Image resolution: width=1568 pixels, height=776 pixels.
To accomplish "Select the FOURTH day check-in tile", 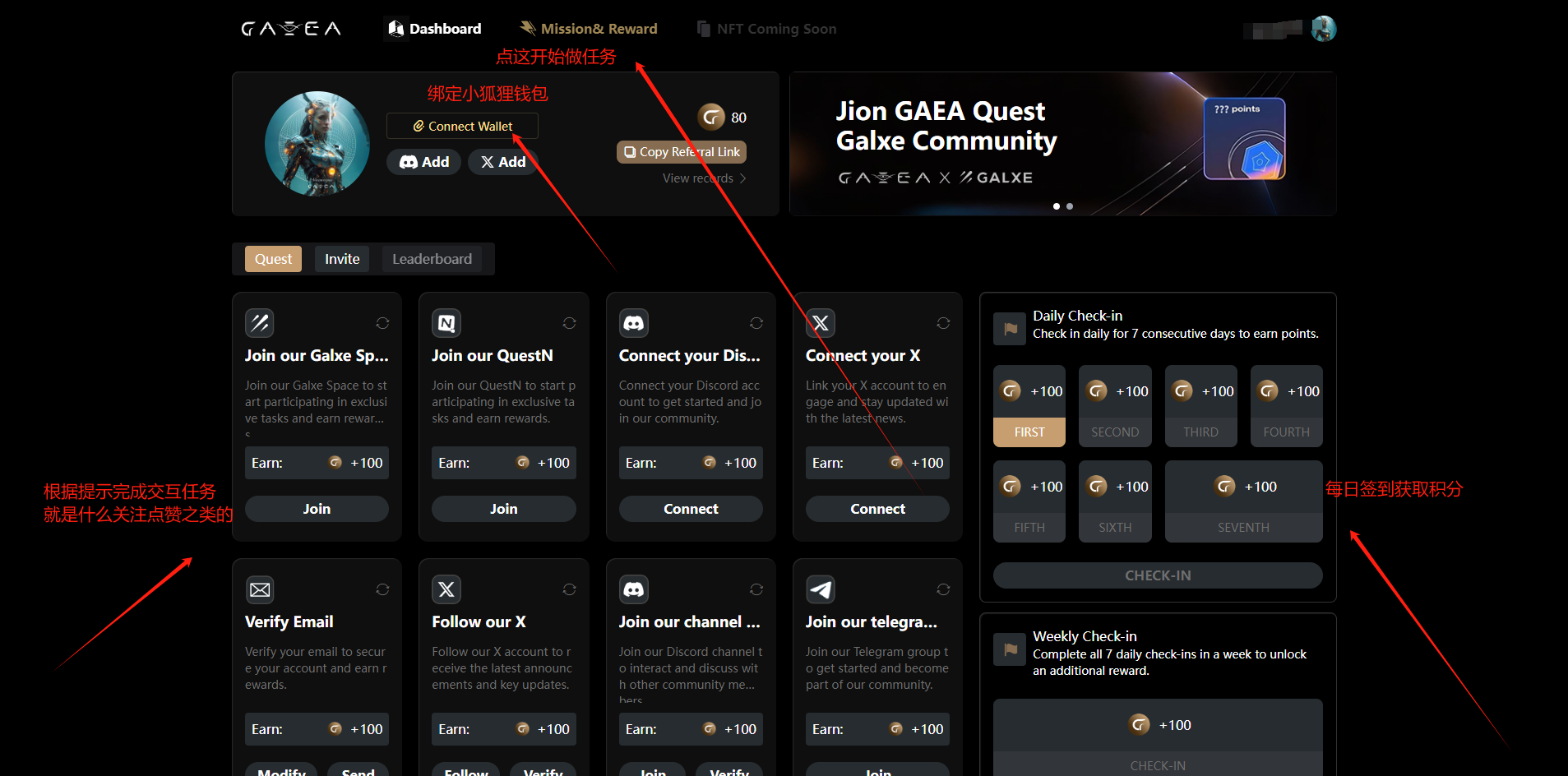I will point(1286,406).
